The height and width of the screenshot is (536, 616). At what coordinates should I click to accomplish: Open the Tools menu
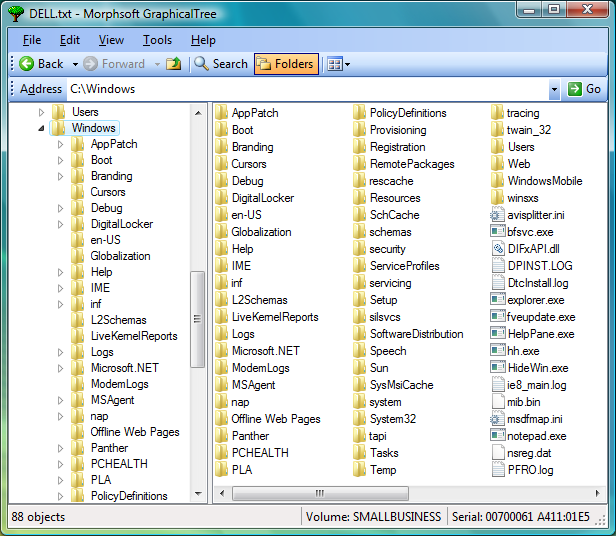(157, 40)
